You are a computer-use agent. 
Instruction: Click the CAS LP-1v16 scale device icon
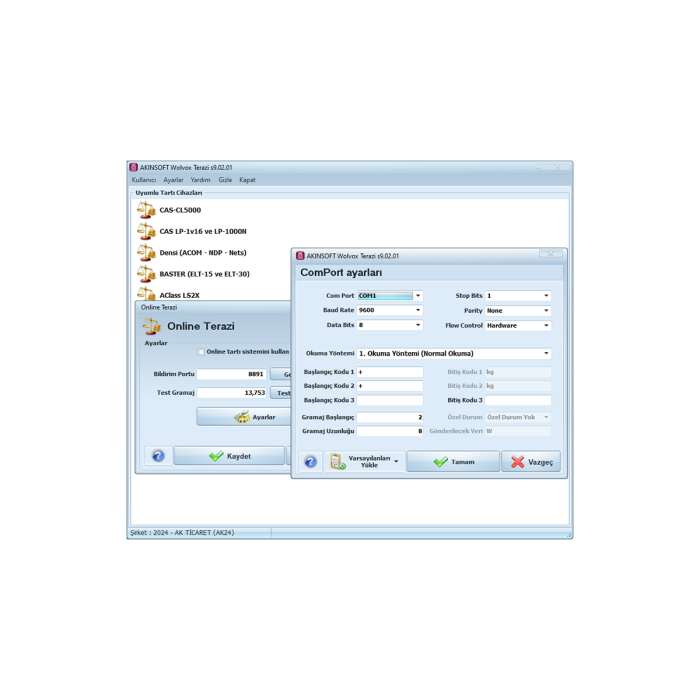[x=146, y=231]
